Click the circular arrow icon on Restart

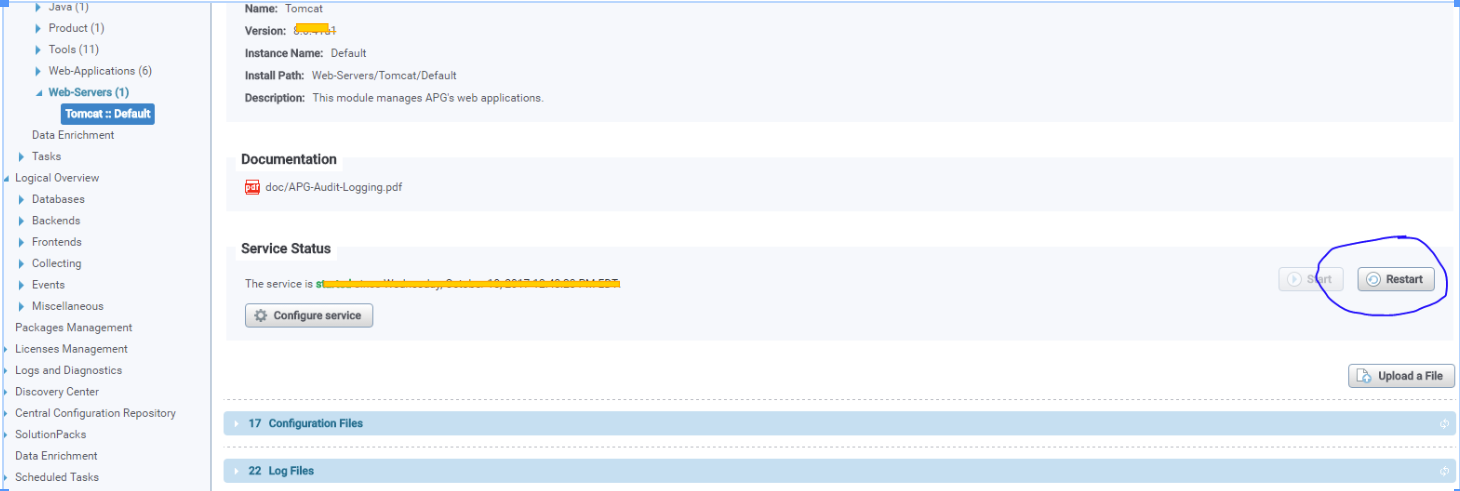[x=1373, y=279]
